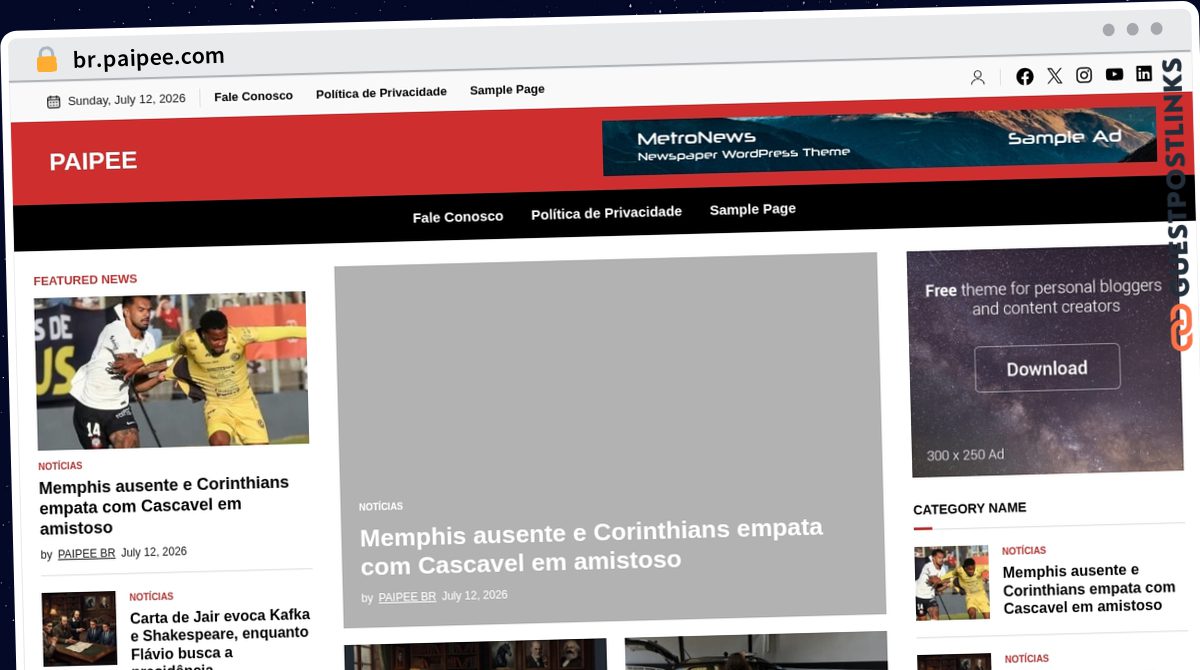Image resolution: width=1200 pixels, height=670 pixels.
Task: Click the FEATURED NEWS heading
Action: coord(85,280)
